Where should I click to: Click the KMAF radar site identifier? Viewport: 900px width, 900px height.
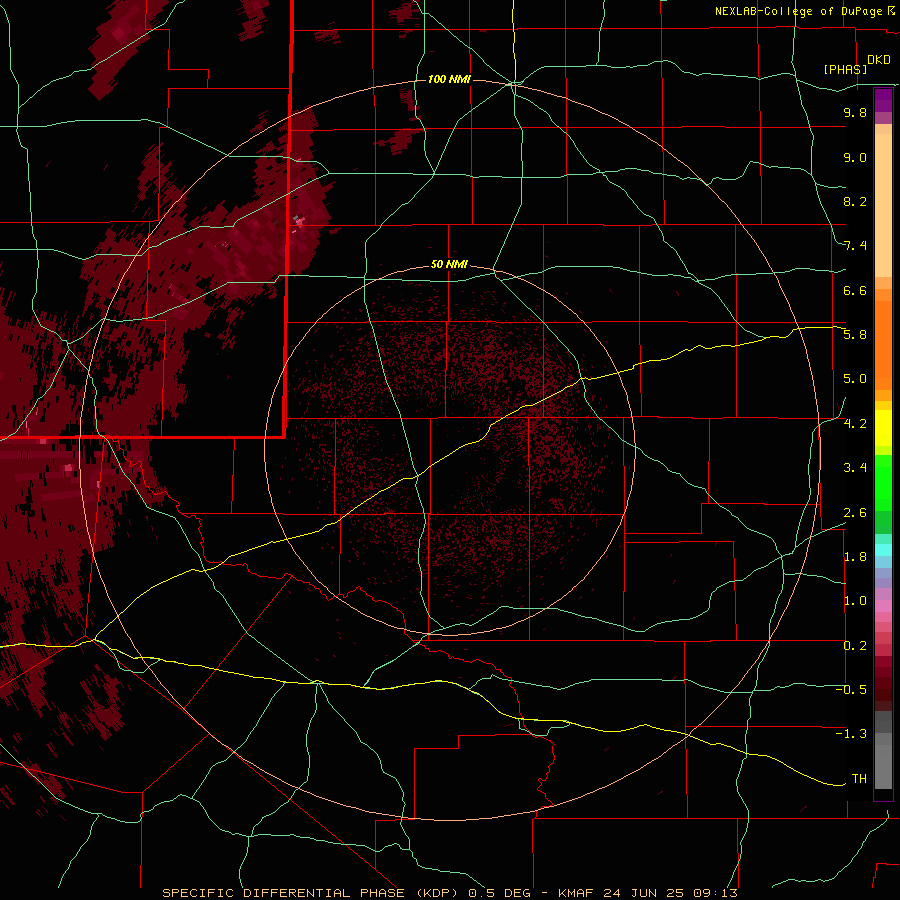coord(578,893)
